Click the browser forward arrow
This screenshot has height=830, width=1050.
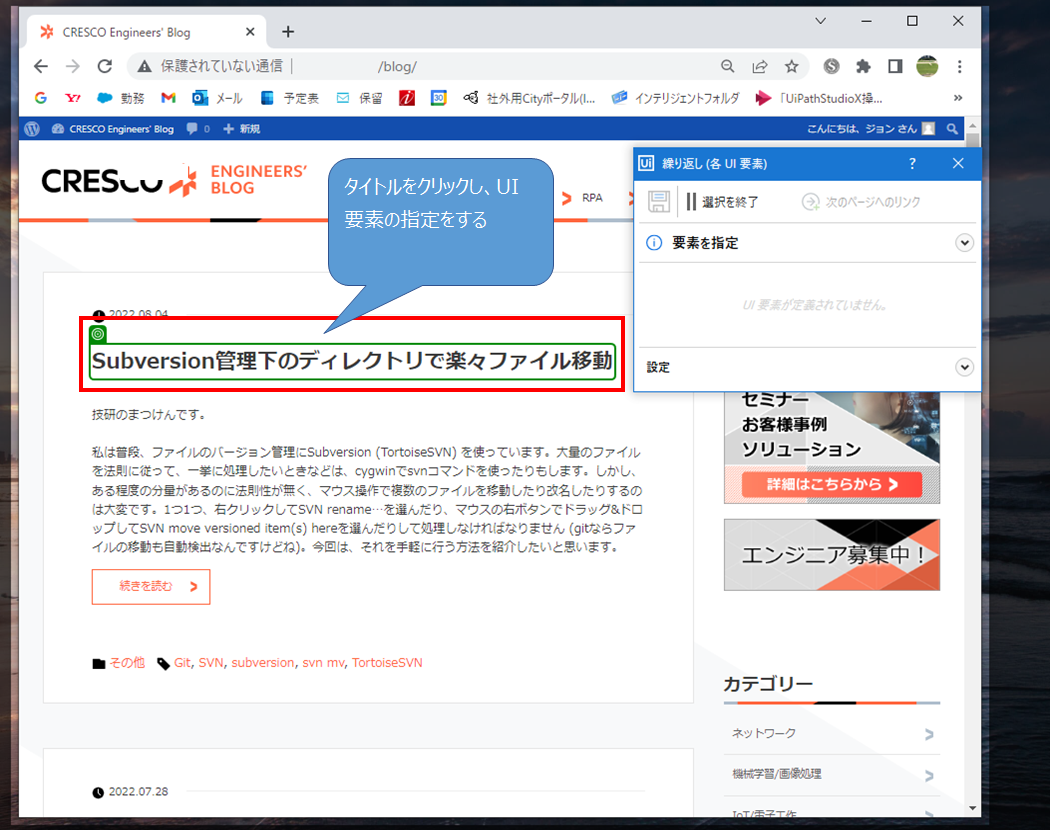73,66
